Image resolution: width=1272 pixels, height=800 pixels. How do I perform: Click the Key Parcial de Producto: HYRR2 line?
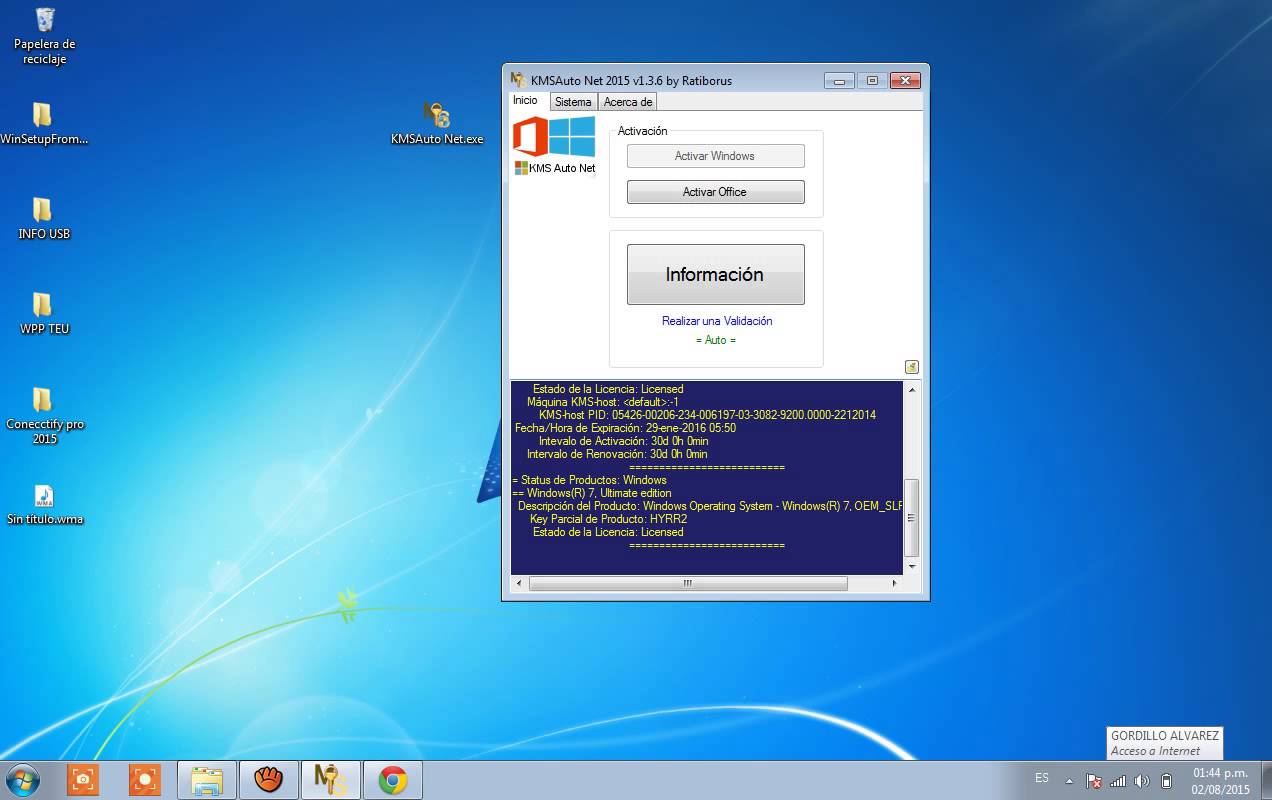608,519
